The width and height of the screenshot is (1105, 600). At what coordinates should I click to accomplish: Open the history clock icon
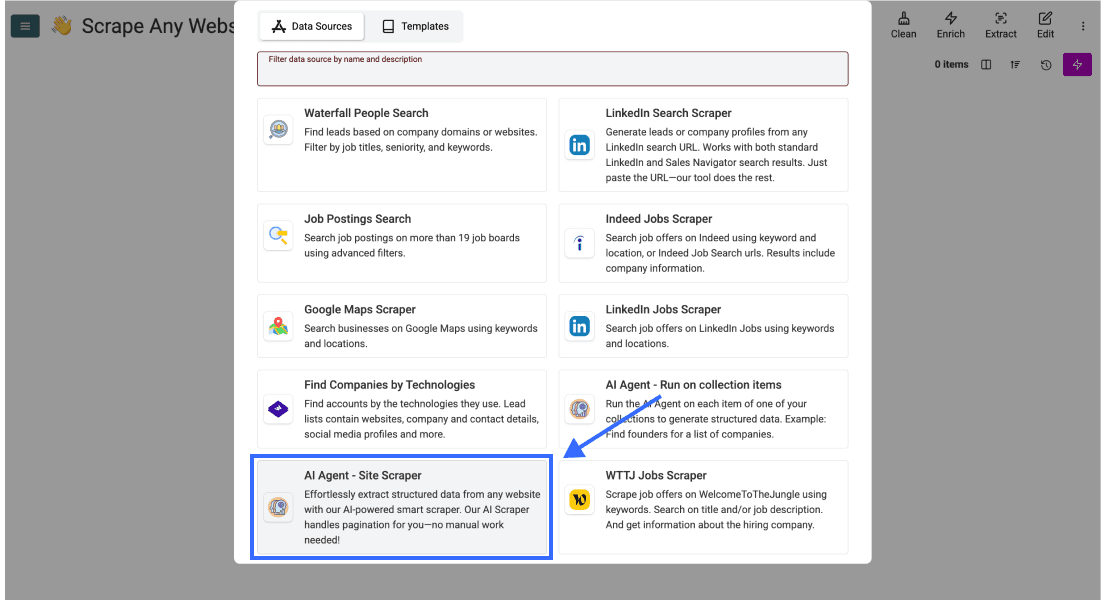(1046, 65)
